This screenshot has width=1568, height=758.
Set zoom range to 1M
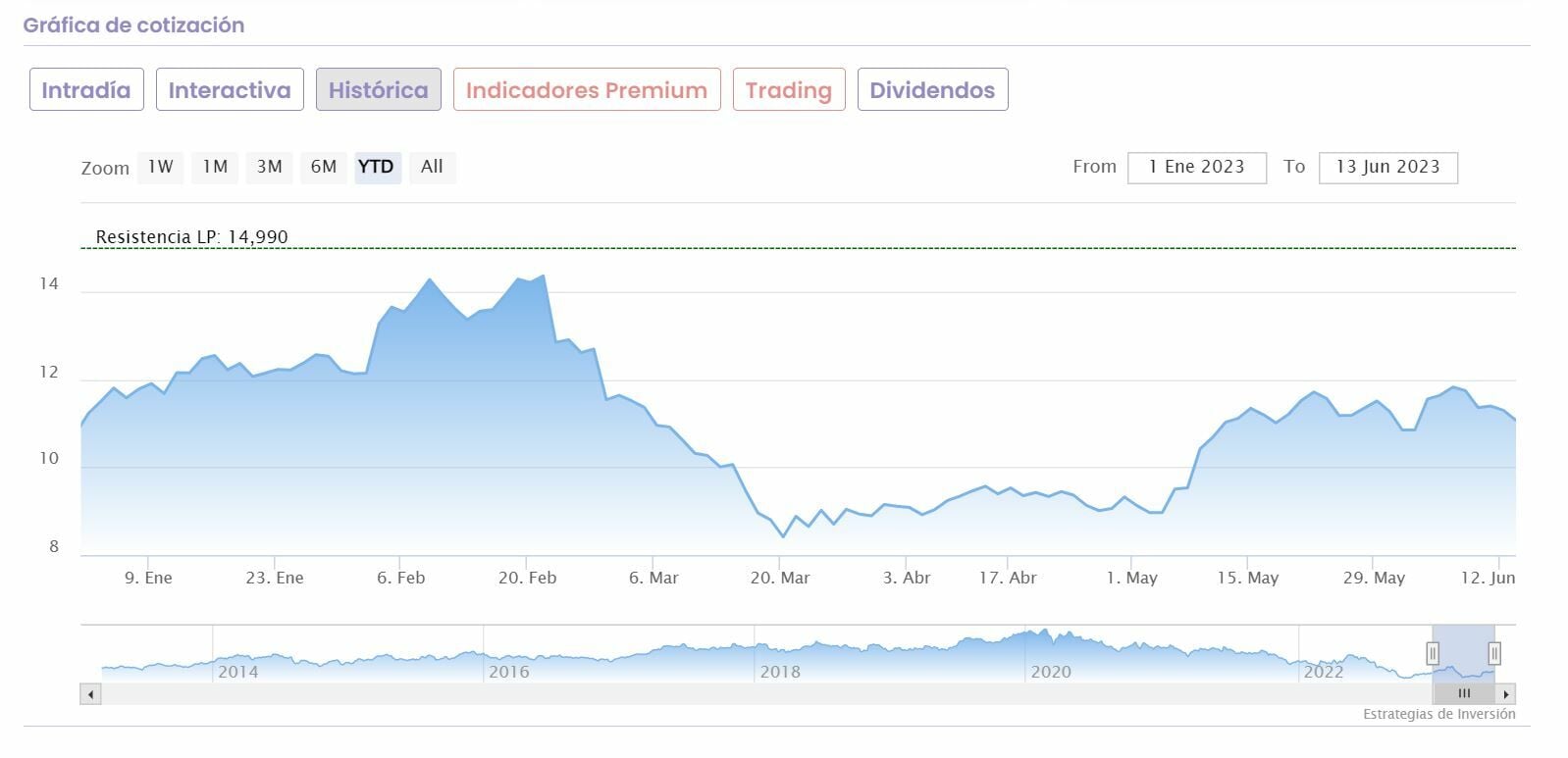215,167
